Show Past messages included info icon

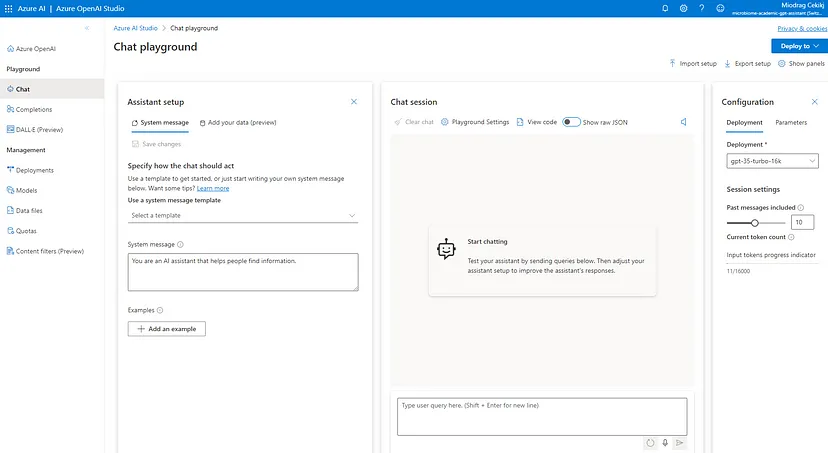click(x=801, y=207)
